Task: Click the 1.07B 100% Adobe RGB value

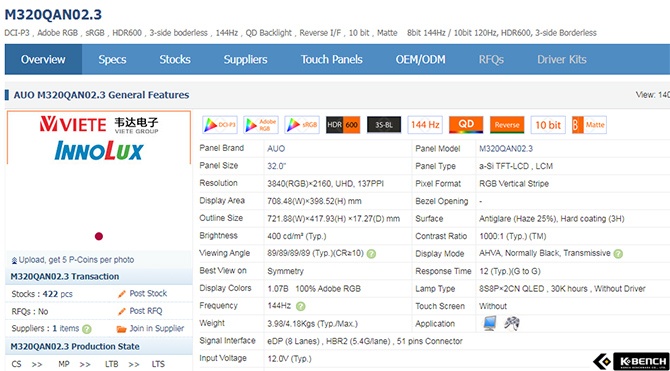Action: coord(314,289)
